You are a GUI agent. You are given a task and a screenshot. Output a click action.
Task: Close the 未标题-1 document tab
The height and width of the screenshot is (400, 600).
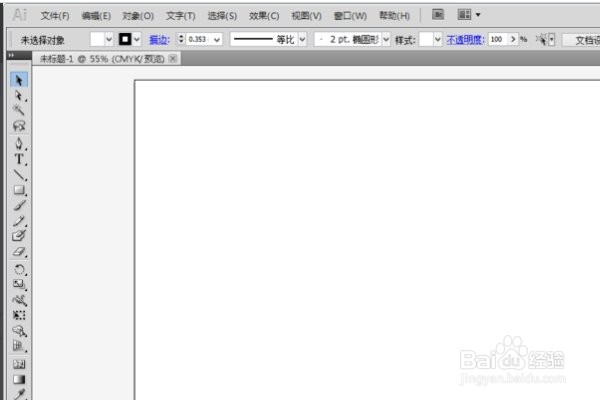[x=173, y=59]
